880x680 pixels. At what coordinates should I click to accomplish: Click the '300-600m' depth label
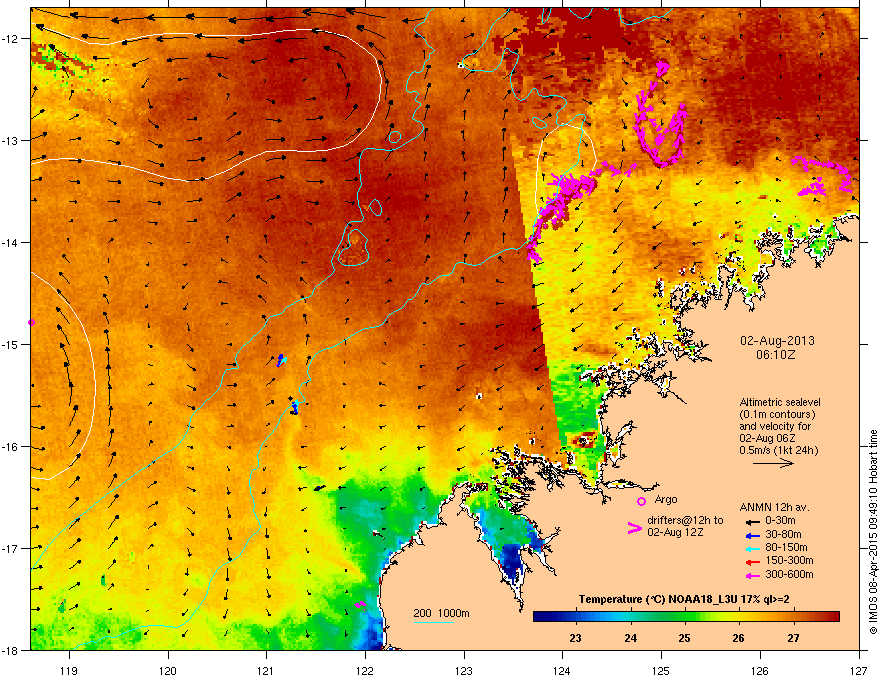point(789,575)
